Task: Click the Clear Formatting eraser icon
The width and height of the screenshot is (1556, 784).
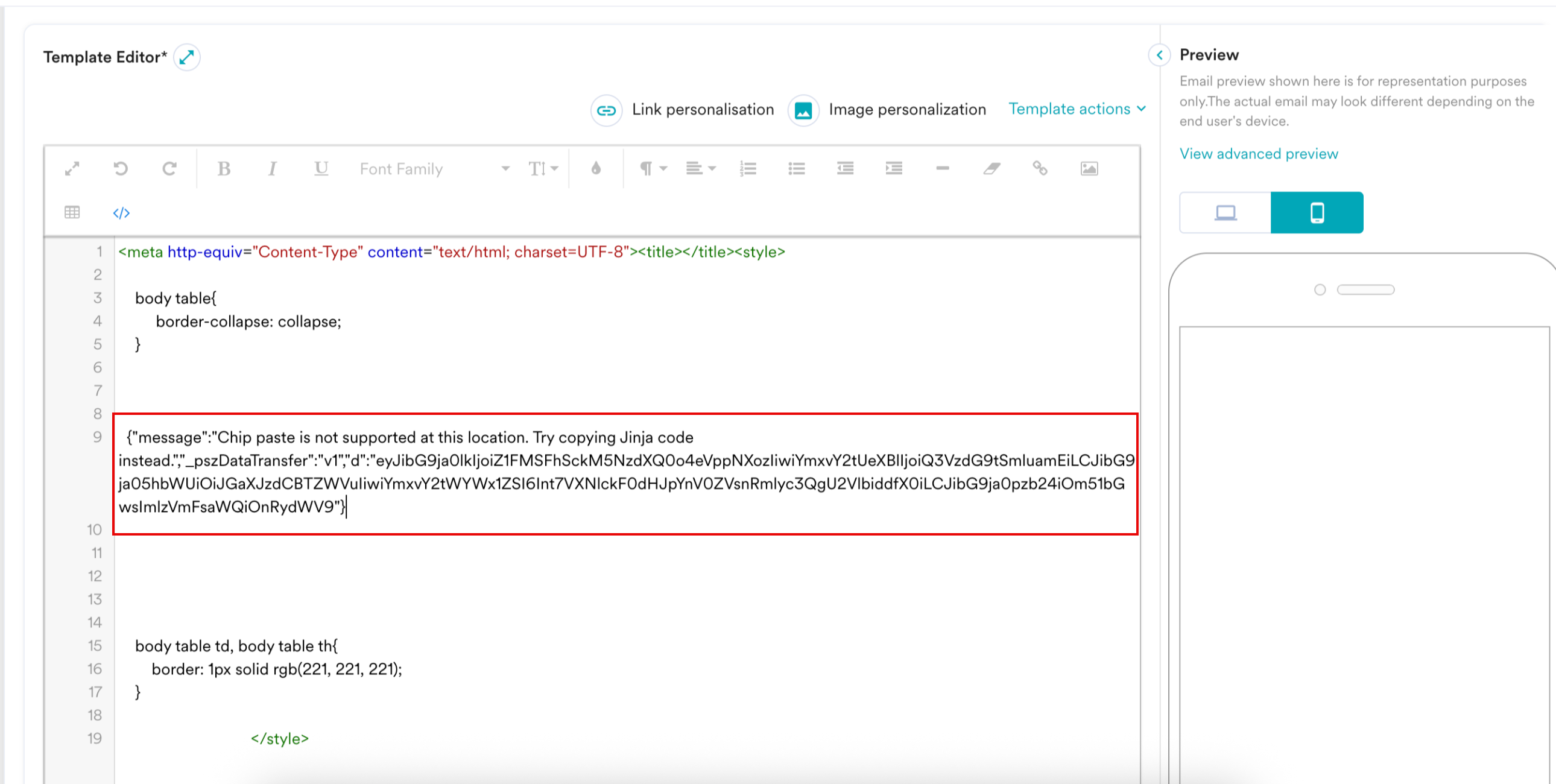Action: (991, 168)
